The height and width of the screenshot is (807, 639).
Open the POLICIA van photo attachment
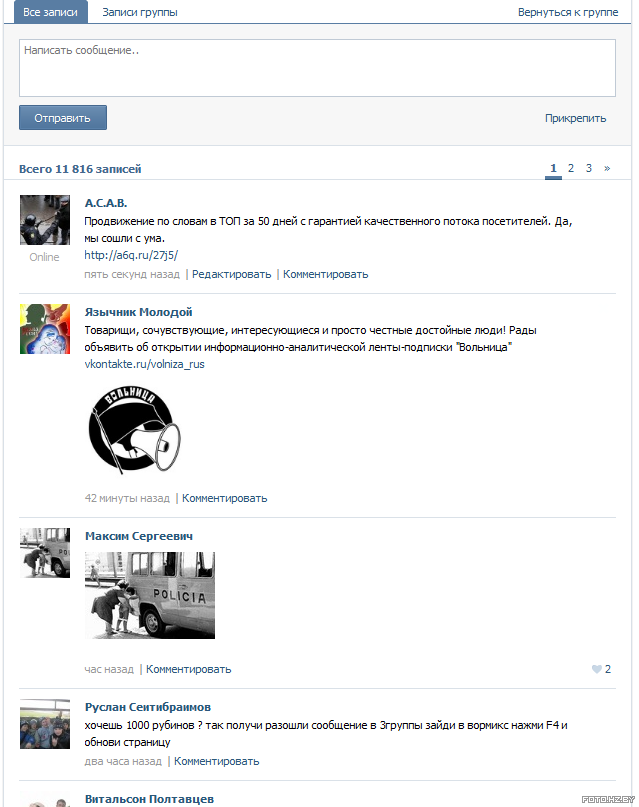[x=150, y=595]
